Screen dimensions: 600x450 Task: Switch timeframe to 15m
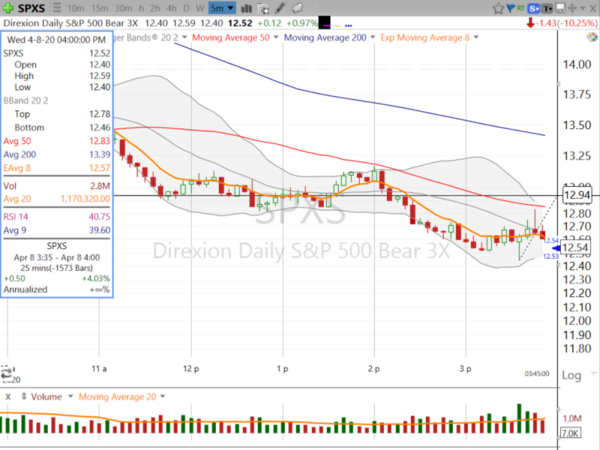tap(99, 8)
